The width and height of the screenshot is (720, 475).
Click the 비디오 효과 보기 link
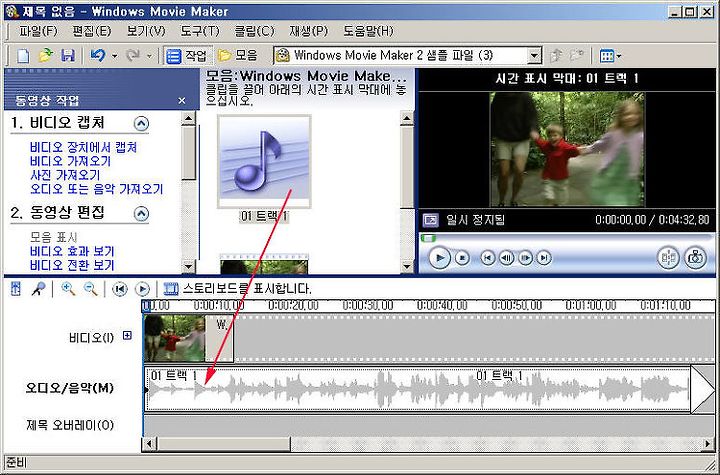(72, 251)
